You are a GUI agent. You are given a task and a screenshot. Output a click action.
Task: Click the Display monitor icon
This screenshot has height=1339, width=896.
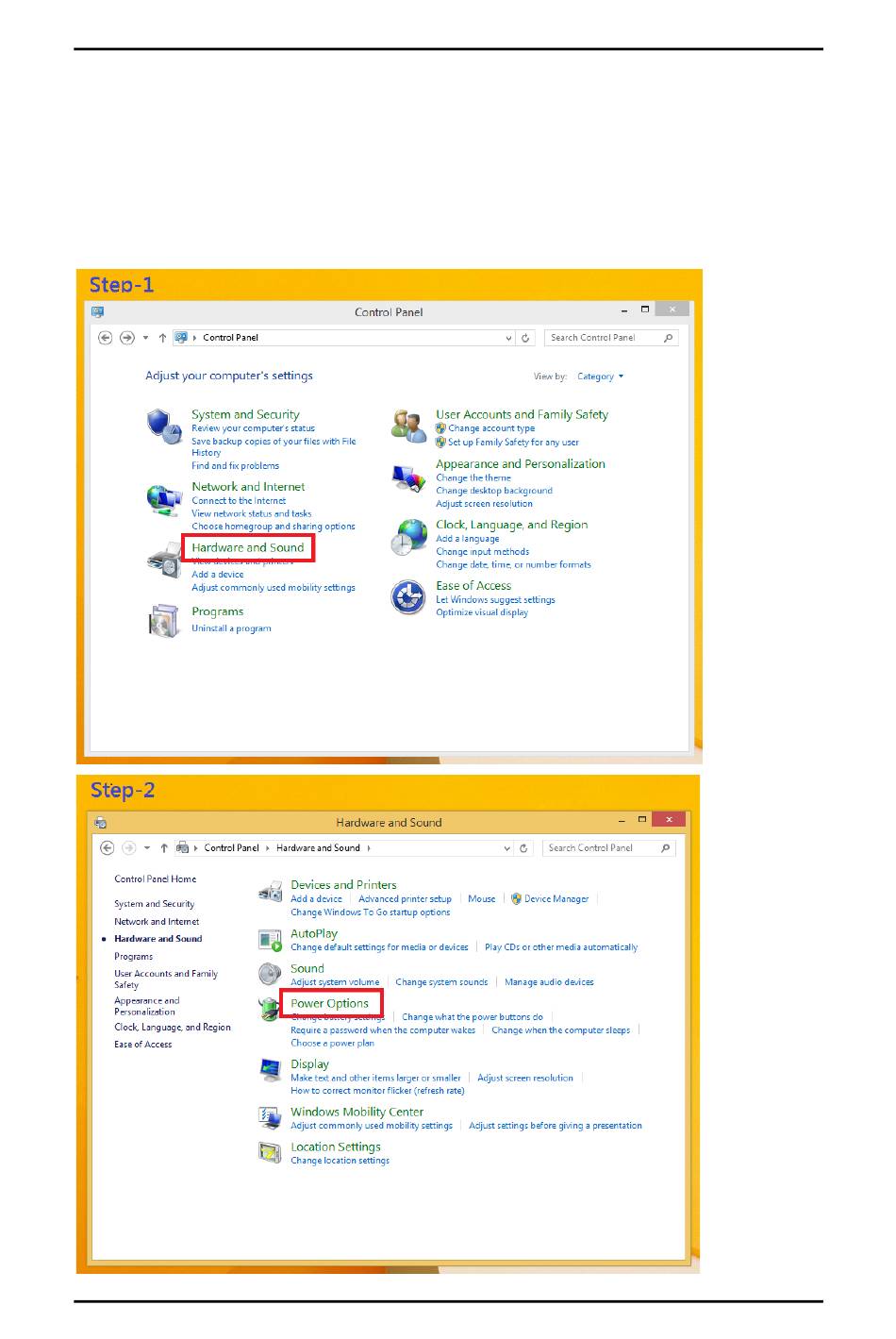(x=271, y=1069)
